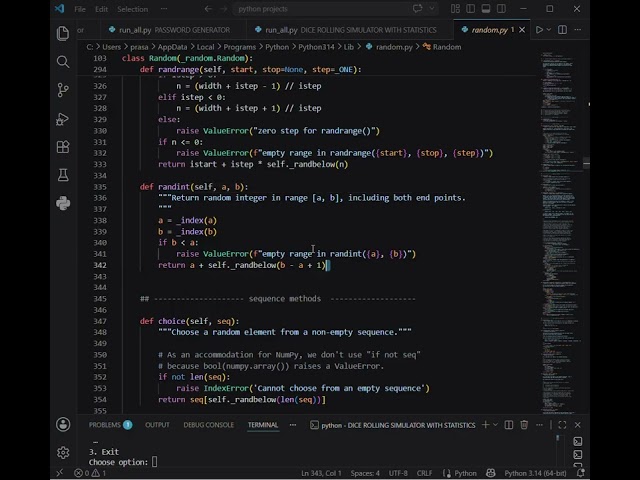
Task: Go forward with the right arrow
Action: coord(223,9)
